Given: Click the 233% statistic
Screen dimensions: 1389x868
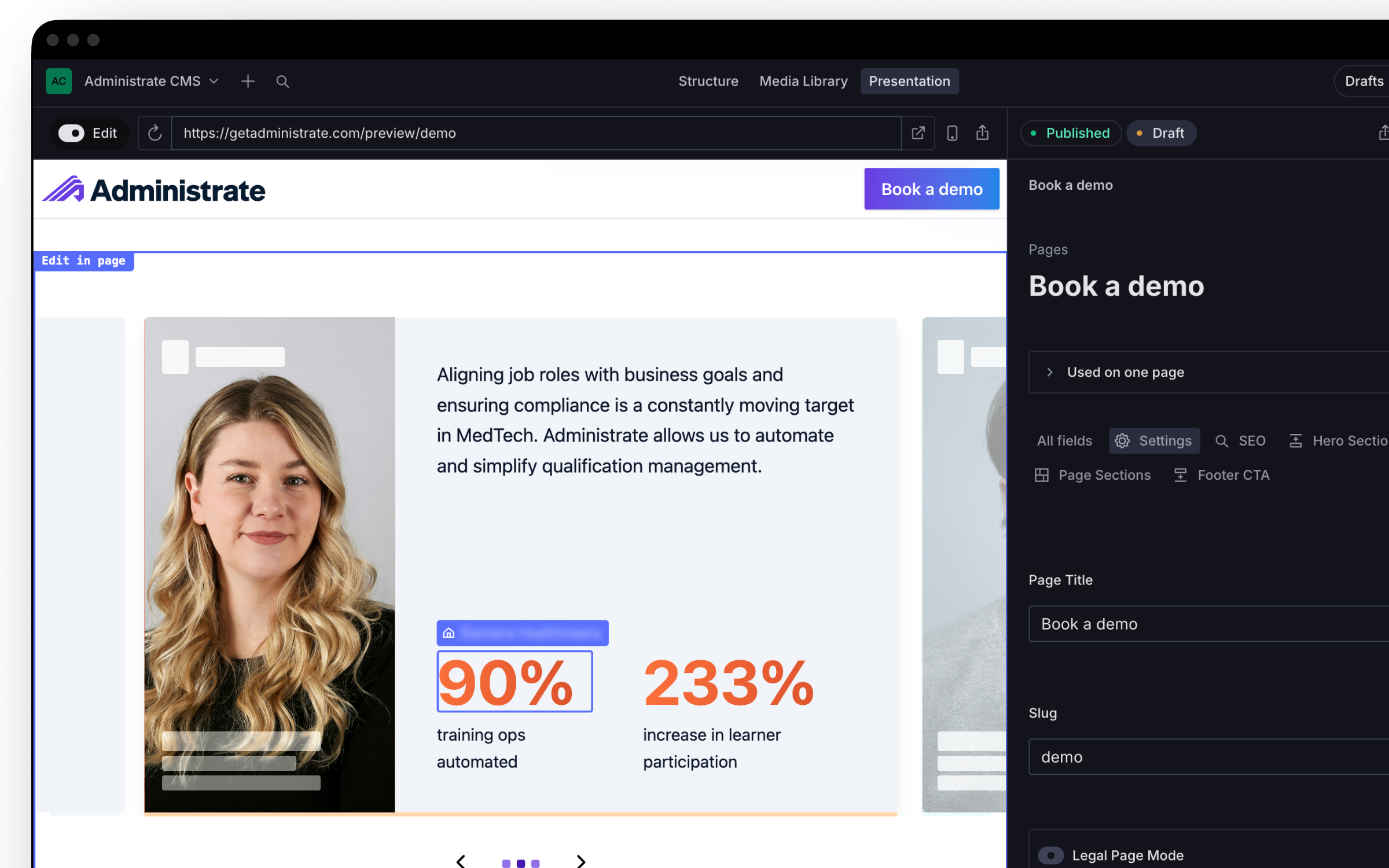Looking at the screenshot, I should point(729,683).
